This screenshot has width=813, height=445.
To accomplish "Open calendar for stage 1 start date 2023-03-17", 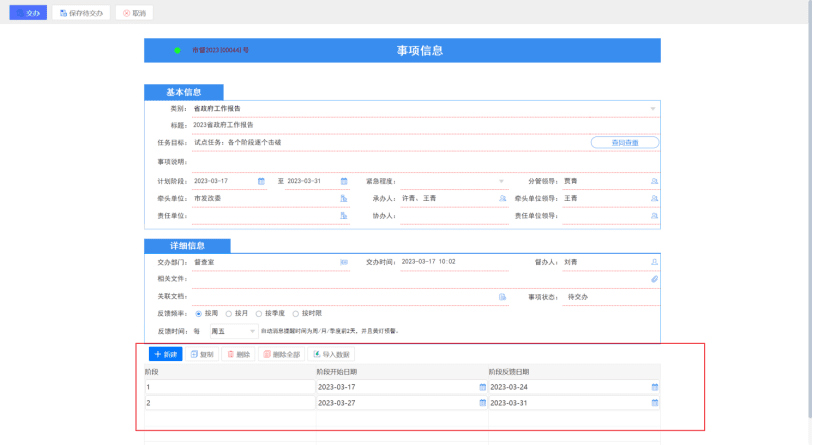I will pos(482,387).
